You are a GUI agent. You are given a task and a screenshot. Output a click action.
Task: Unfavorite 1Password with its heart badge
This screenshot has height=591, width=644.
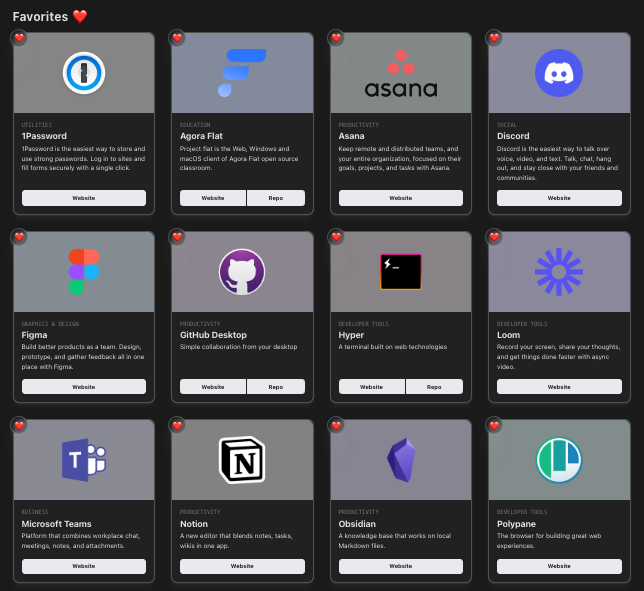click(19, 38)
